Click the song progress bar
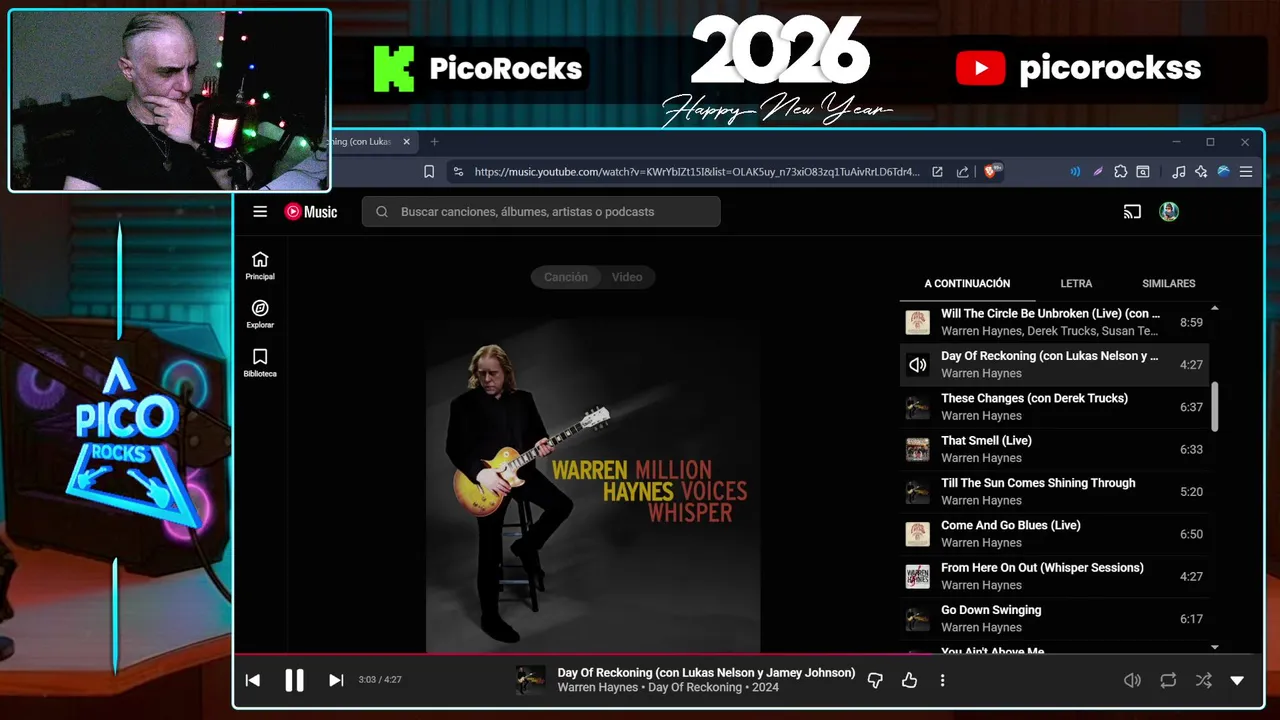 pyautogui.click(x=748, y=655)
